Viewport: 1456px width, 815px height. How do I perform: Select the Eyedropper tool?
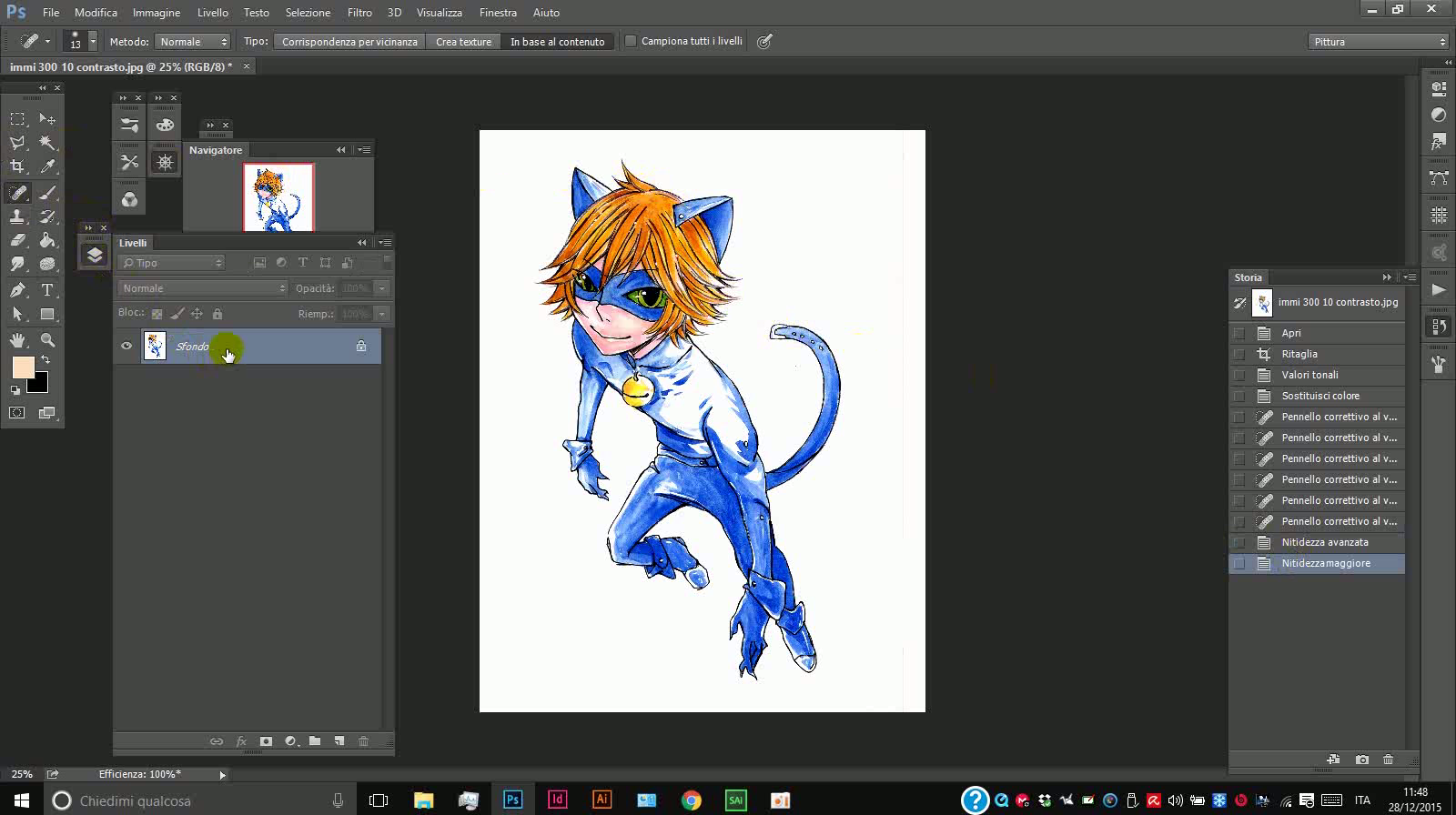coord(47,166)
